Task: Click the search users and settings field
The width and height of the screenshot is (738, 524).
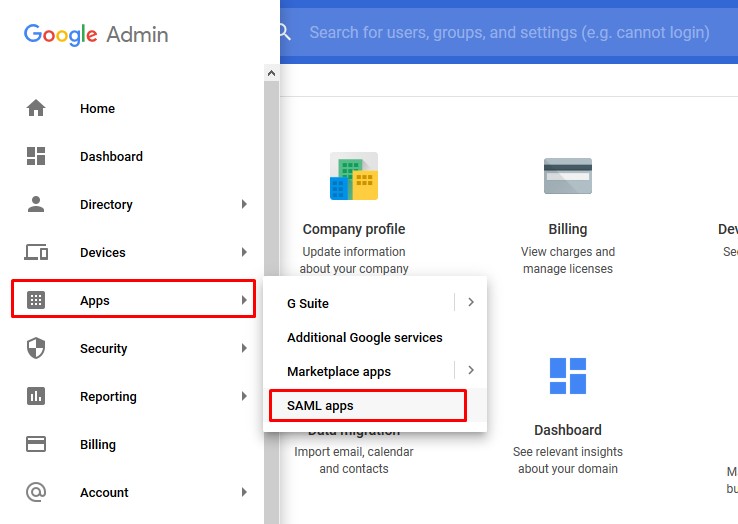Action: point(509,32)
